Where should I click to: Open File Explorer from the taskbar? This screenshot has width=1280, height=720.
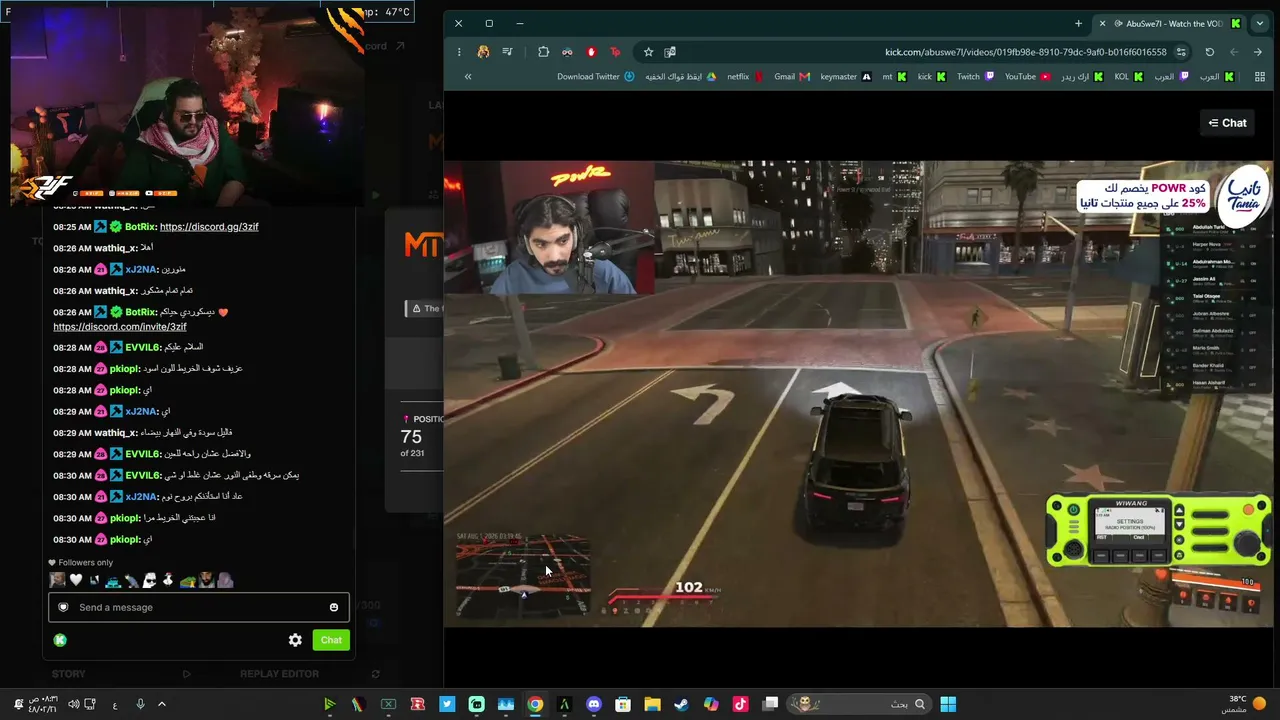click(652, 704)
